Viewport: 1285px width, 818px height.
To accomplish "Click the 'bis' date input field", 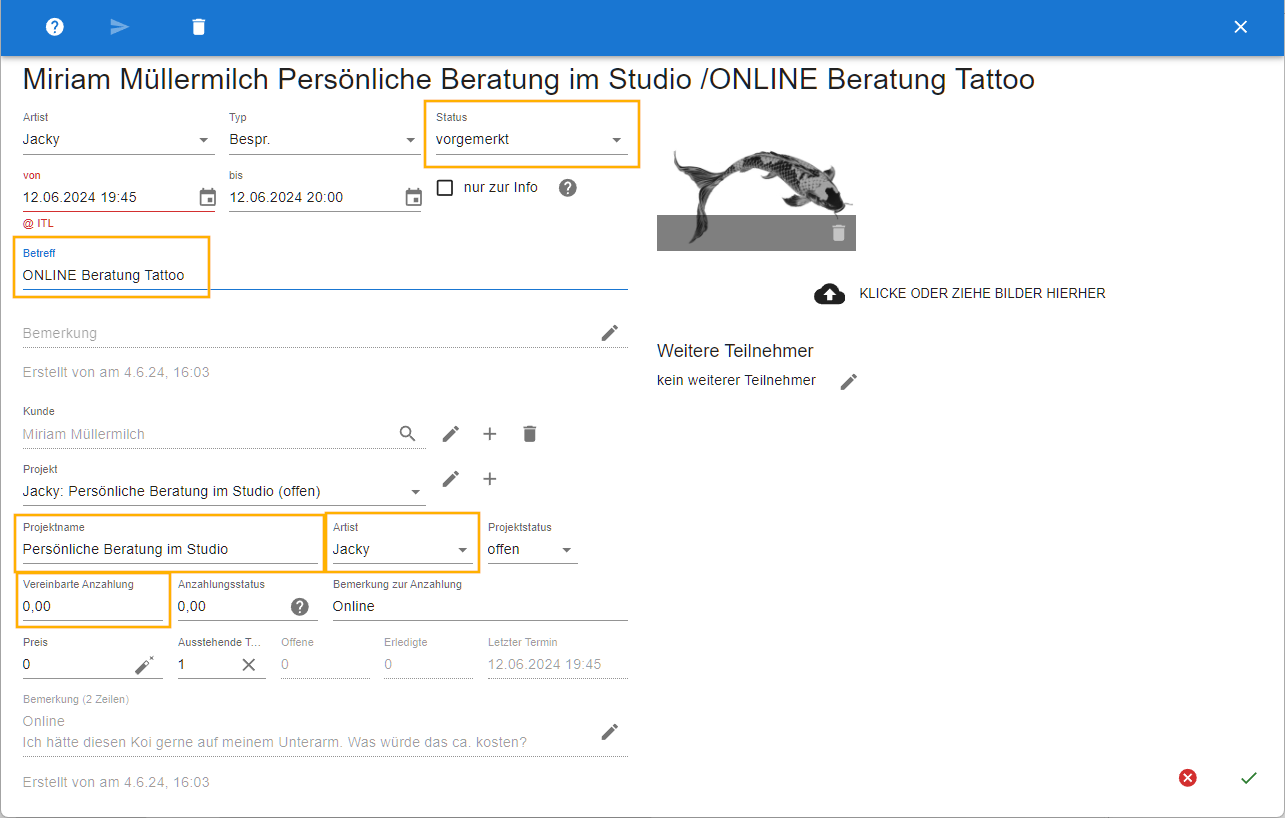I will 314,197.
